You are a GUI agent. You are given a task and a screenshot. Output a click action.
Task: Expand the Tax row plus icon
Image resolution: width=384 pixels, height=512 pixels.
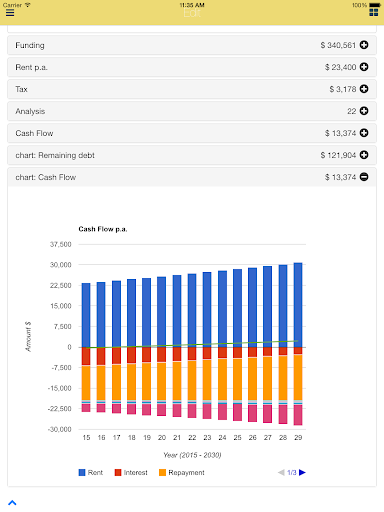[x=364, y=89]
